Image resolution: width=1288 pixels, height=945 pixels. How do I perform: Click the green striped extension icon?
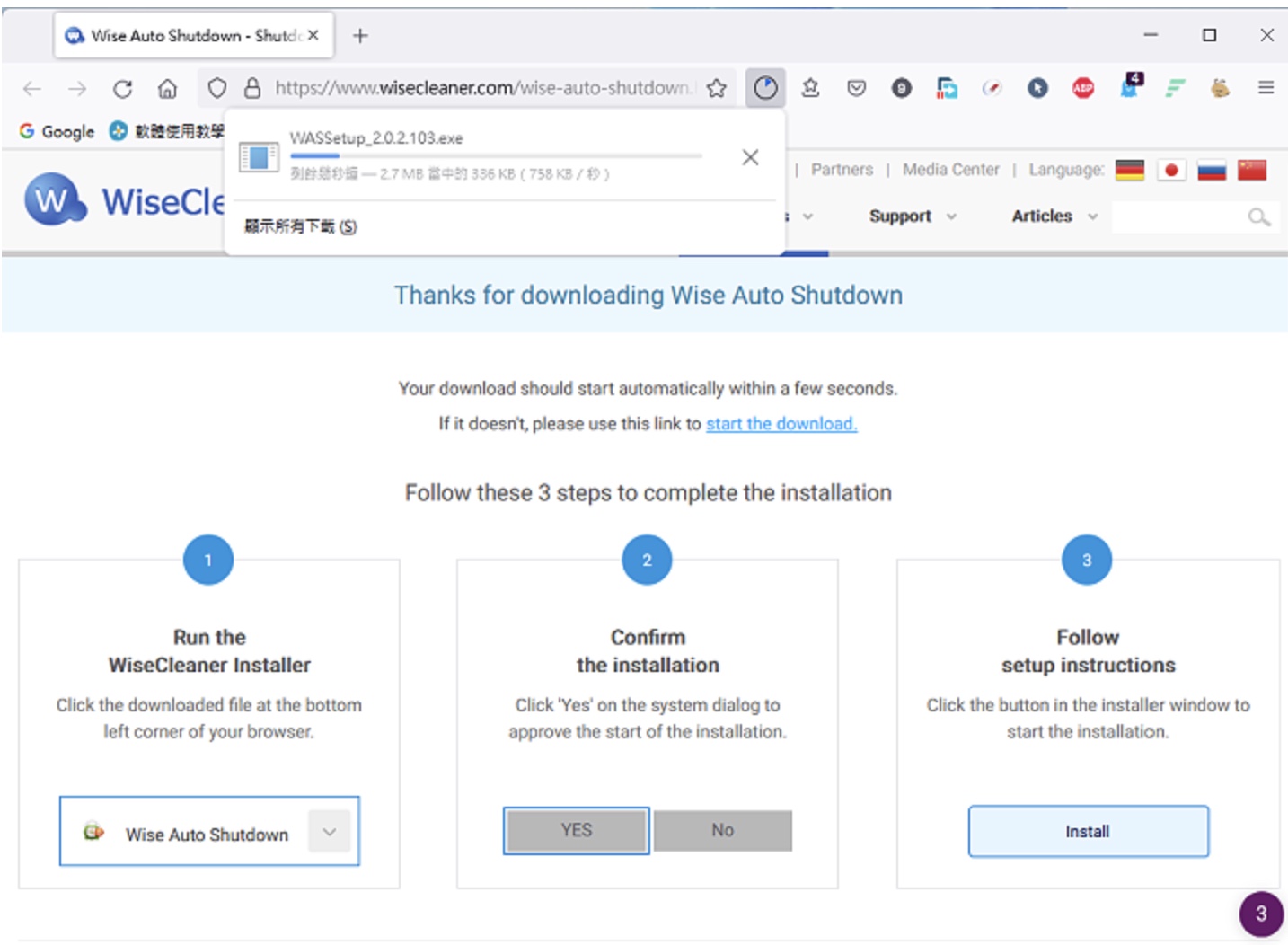pyautogui.click(x=1175, y=88)
